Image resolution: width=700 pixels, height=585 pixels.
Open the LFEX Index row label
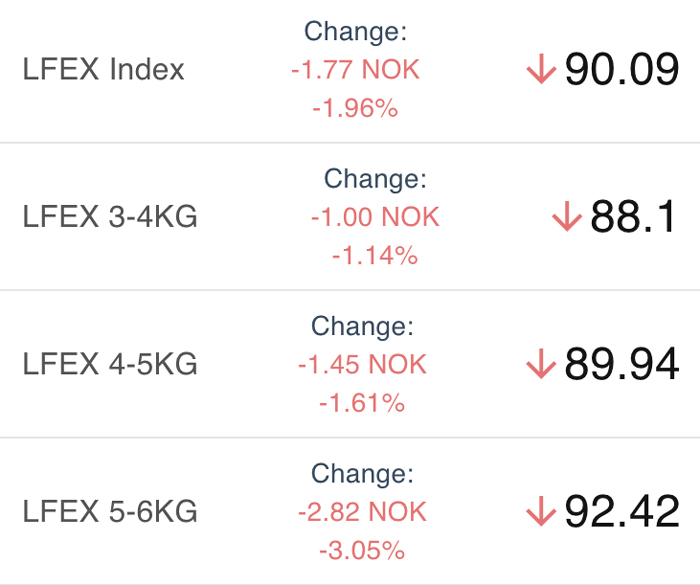tap(103, 69)
